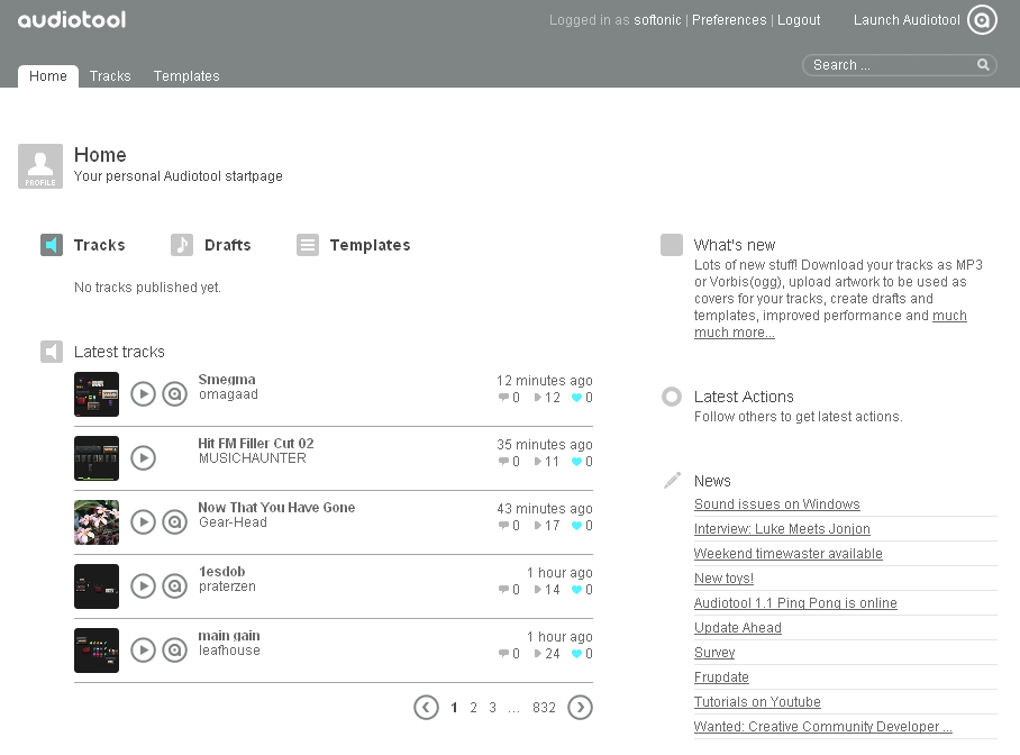Open the 'main gain' track thumbnail by leafhouse
Screen dimensions: 1020x755
tap(96, 650)
